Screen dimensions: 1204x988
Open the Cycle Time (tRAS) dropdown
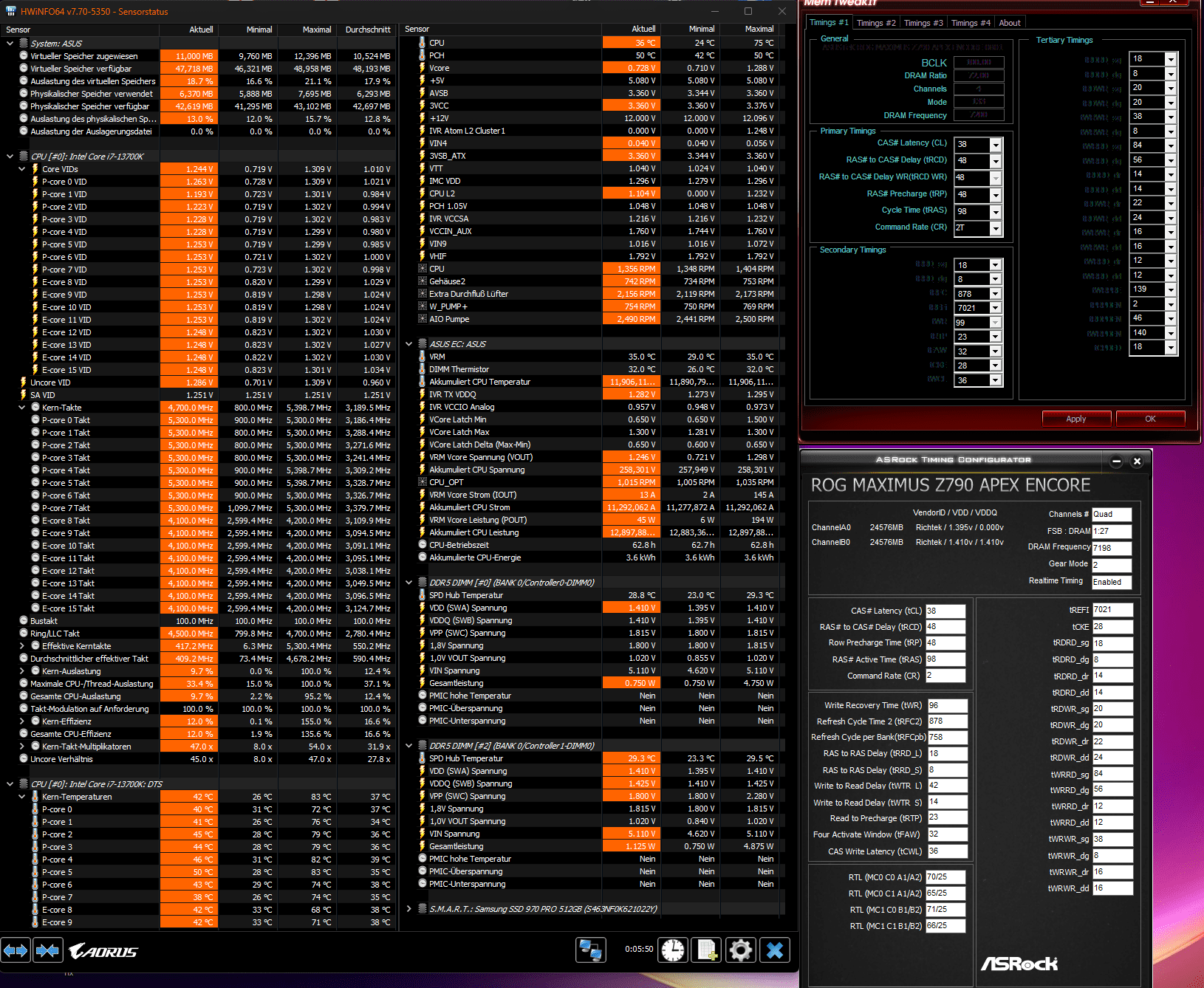996,212
